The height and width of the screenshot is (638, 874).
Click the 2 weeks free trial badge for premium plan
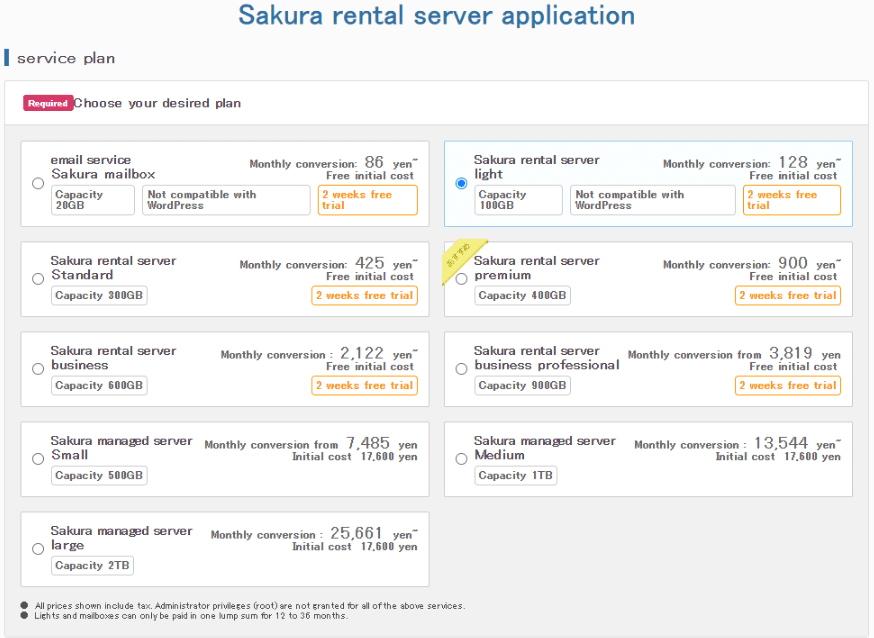788,295
